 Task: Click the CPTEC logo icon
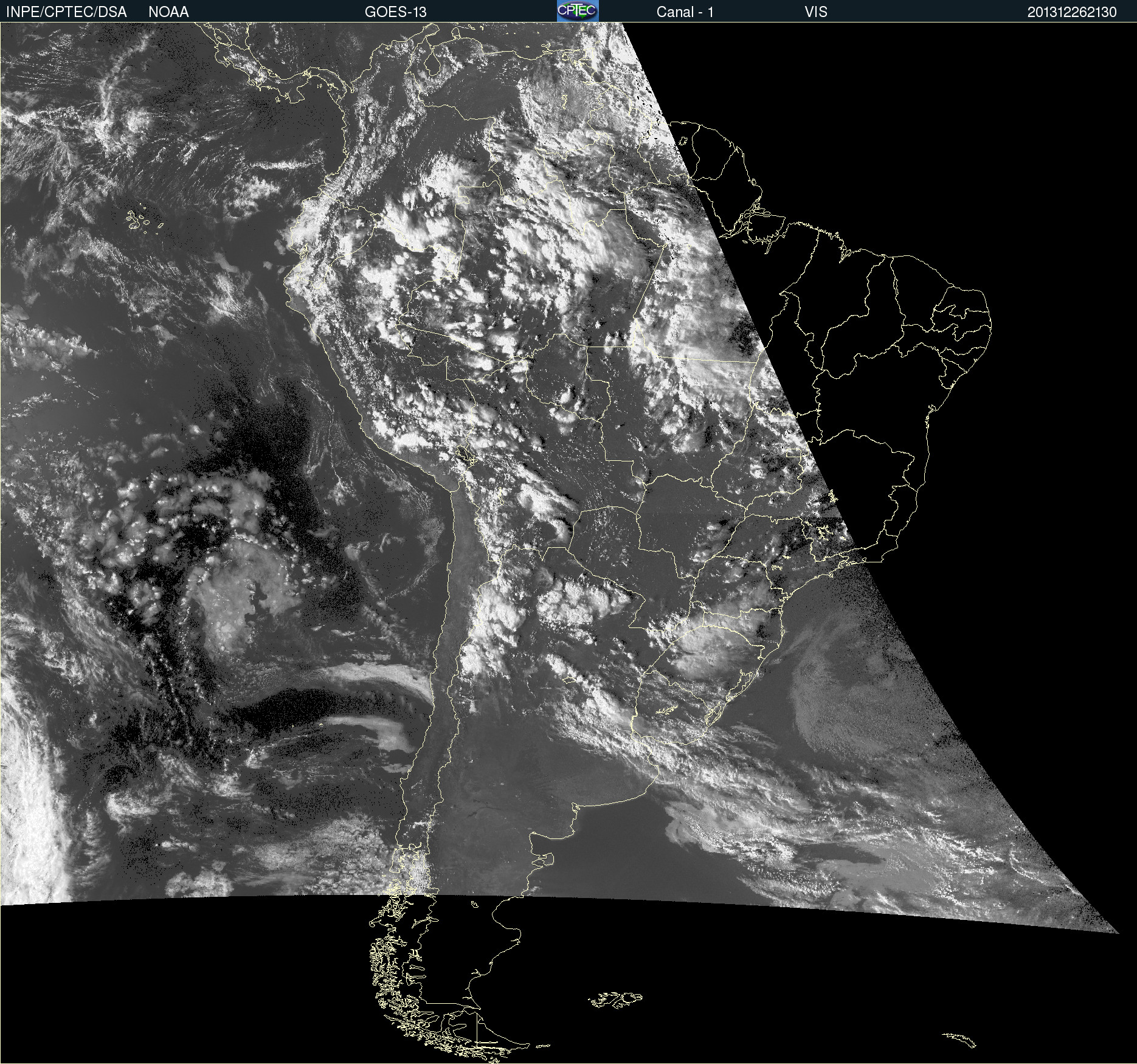pos(578,11)
